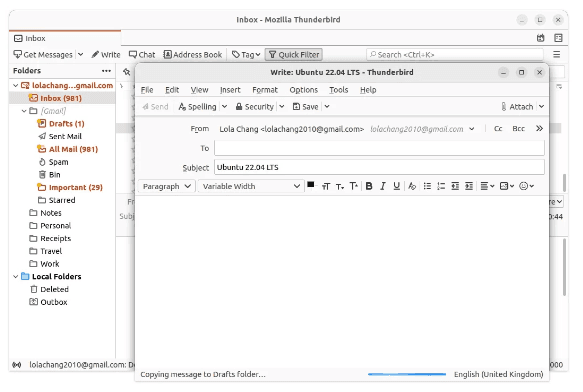Click the Subject field with Ubuntu 22.04 LTS

pyautogui.click(x=379, y=167)
